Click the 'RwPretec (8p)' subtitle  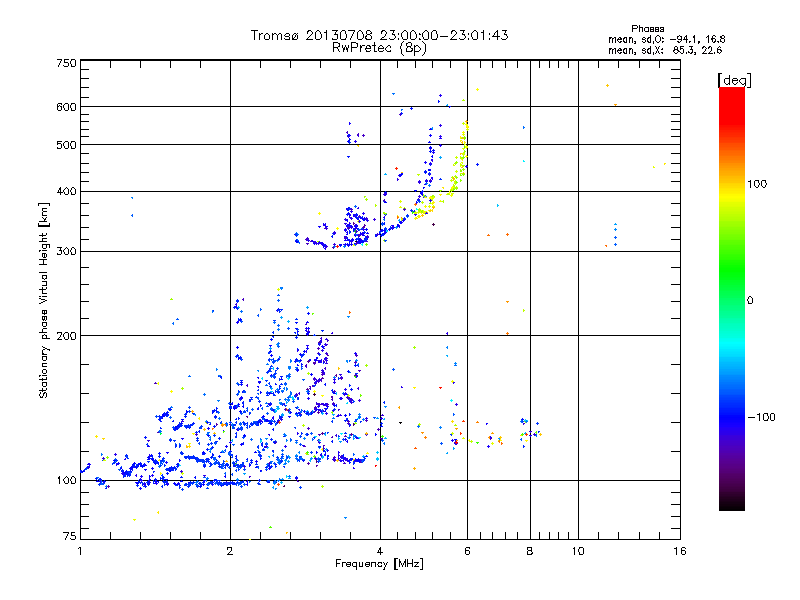[379, 48]
